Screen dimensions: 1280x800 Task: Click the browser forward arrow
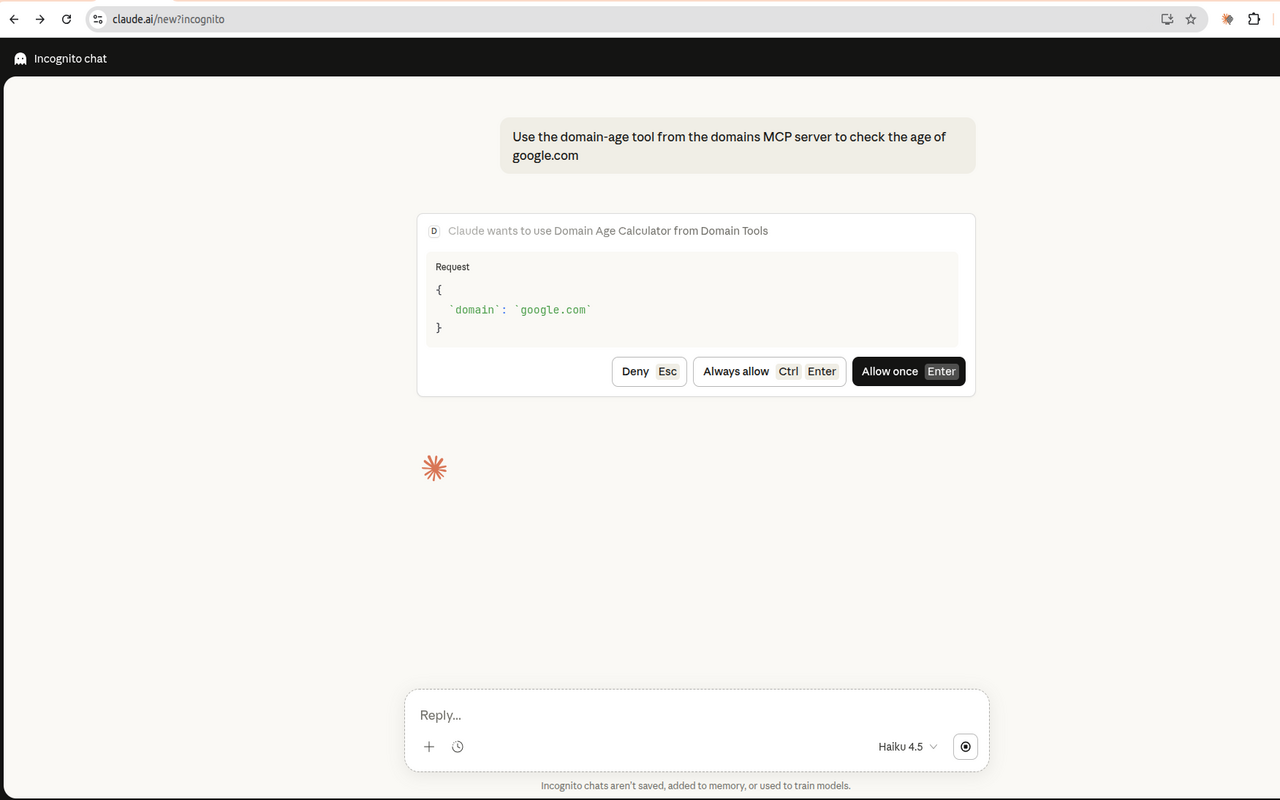click(x=40, y=19)
